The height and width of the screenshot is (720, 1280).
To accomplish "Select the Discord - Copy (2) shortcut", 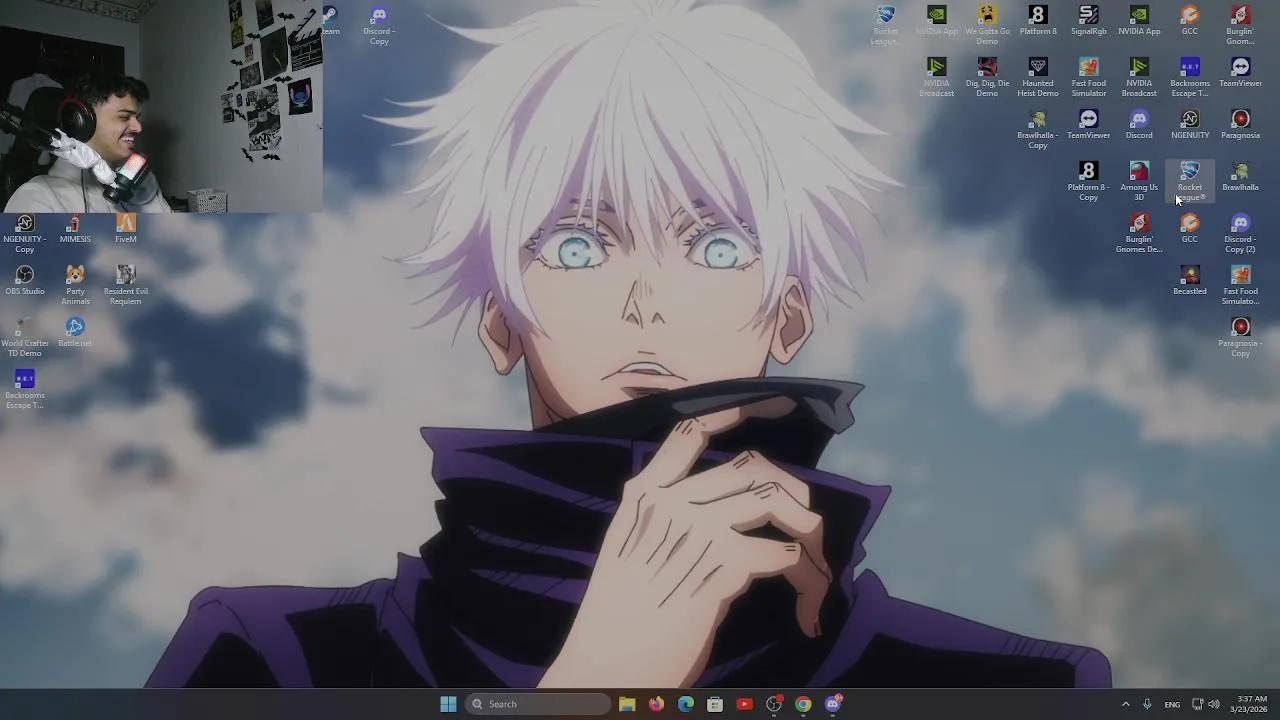I will tap(1240, 234).
